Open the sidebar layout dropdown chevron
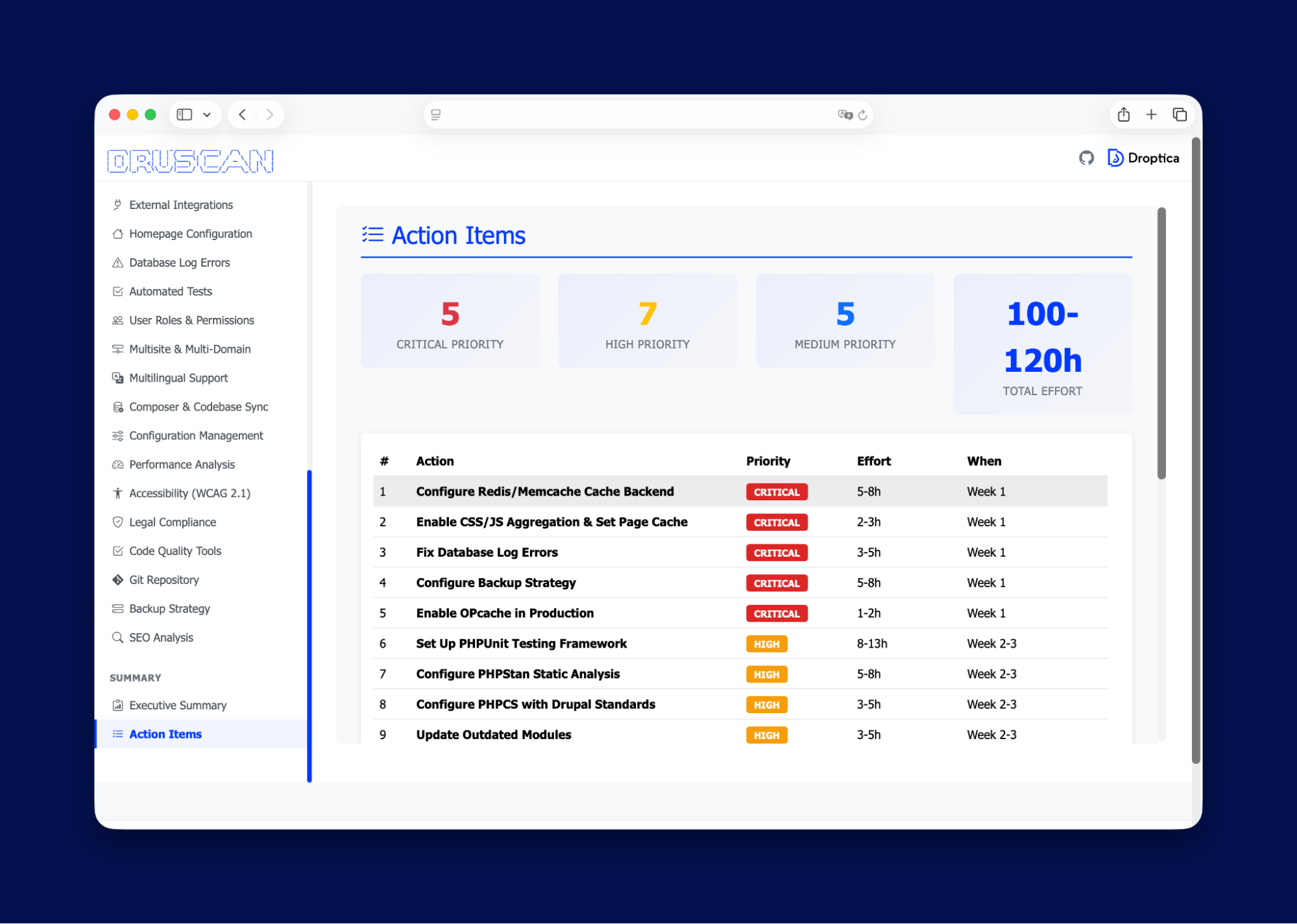The height and width of the screenshot is (924, 1297). pos(206,114)
